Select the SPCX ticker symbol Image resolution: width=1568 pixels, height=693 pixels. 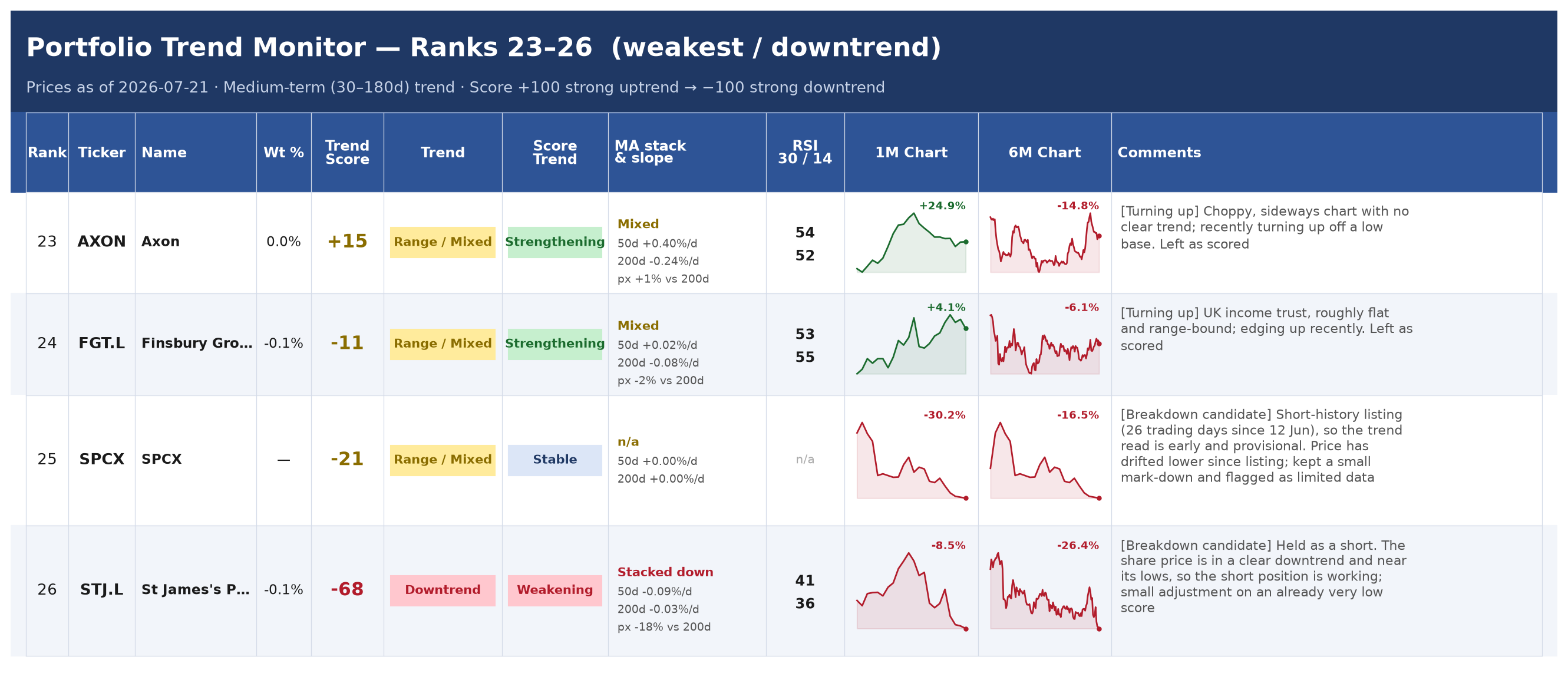102,459
